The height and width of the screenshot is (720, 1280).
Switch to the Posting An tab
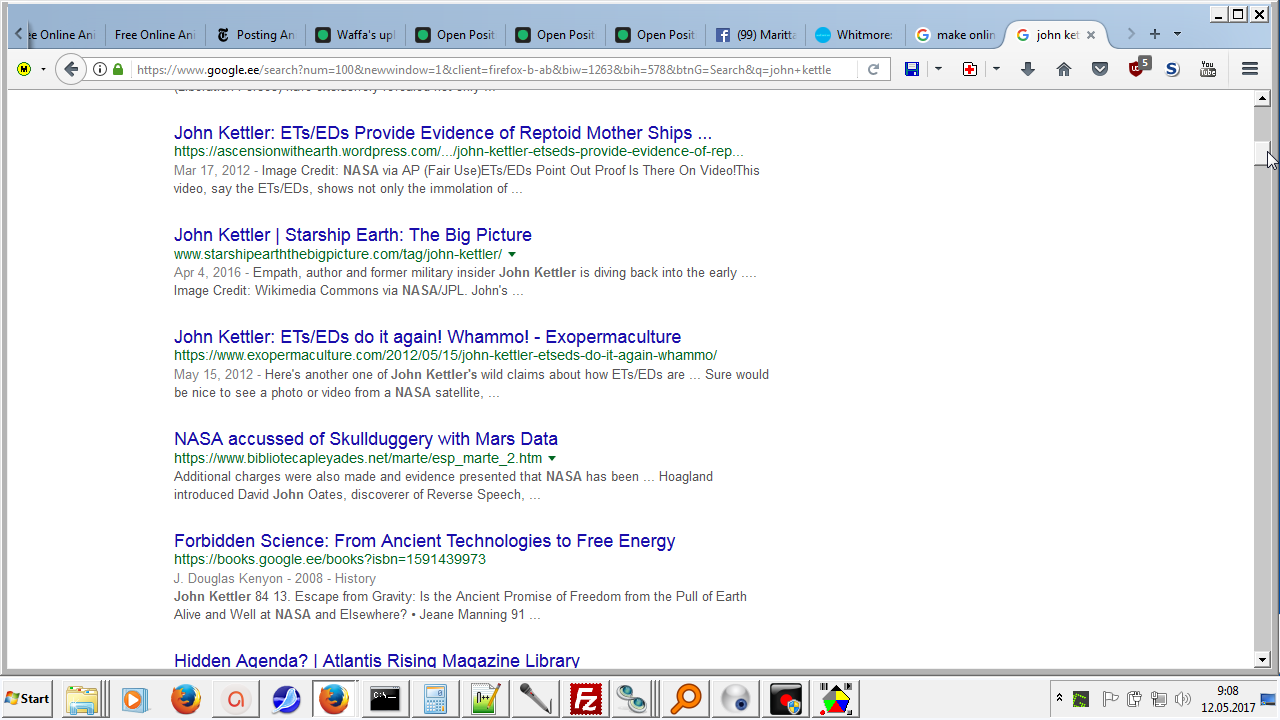point(254,35)
